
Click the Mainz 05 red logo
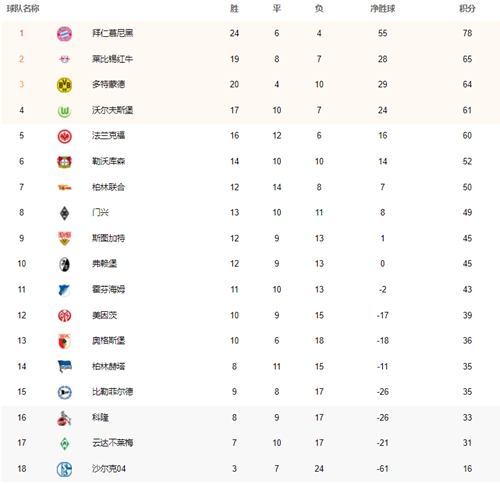click(64, 316)
